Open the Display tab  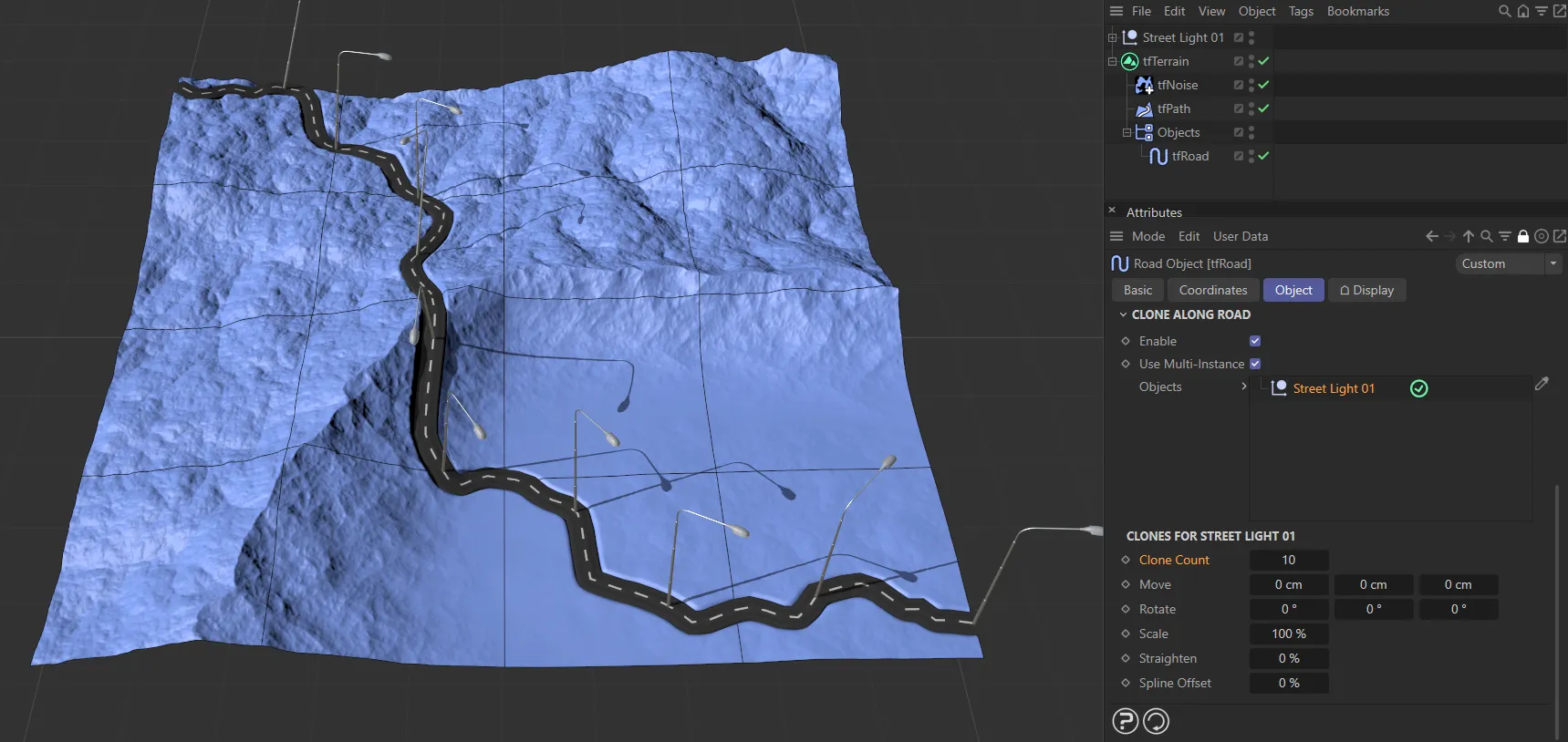(1366, 290)
